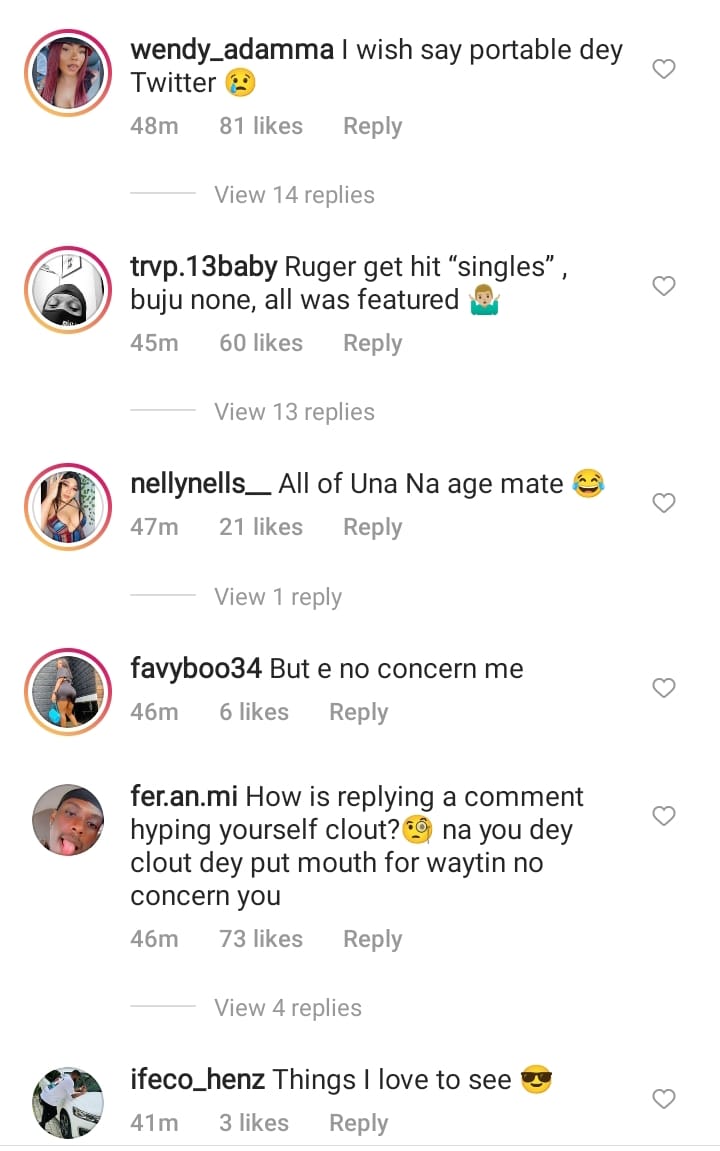Tap heart on trvp.13baby's comment
720x1151 pixels.
coord(664,286)
